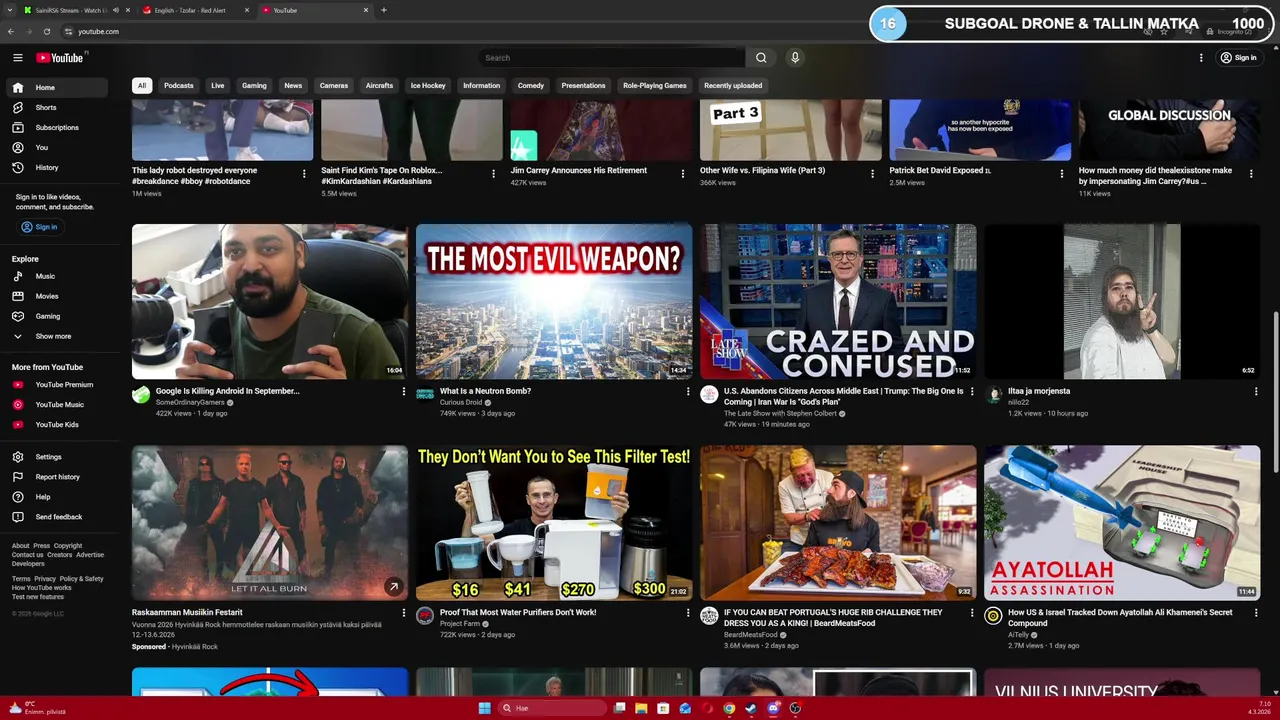1280x720 pixels.
Task: Click the Curious Droid channel name
Action: pos(459,403)
